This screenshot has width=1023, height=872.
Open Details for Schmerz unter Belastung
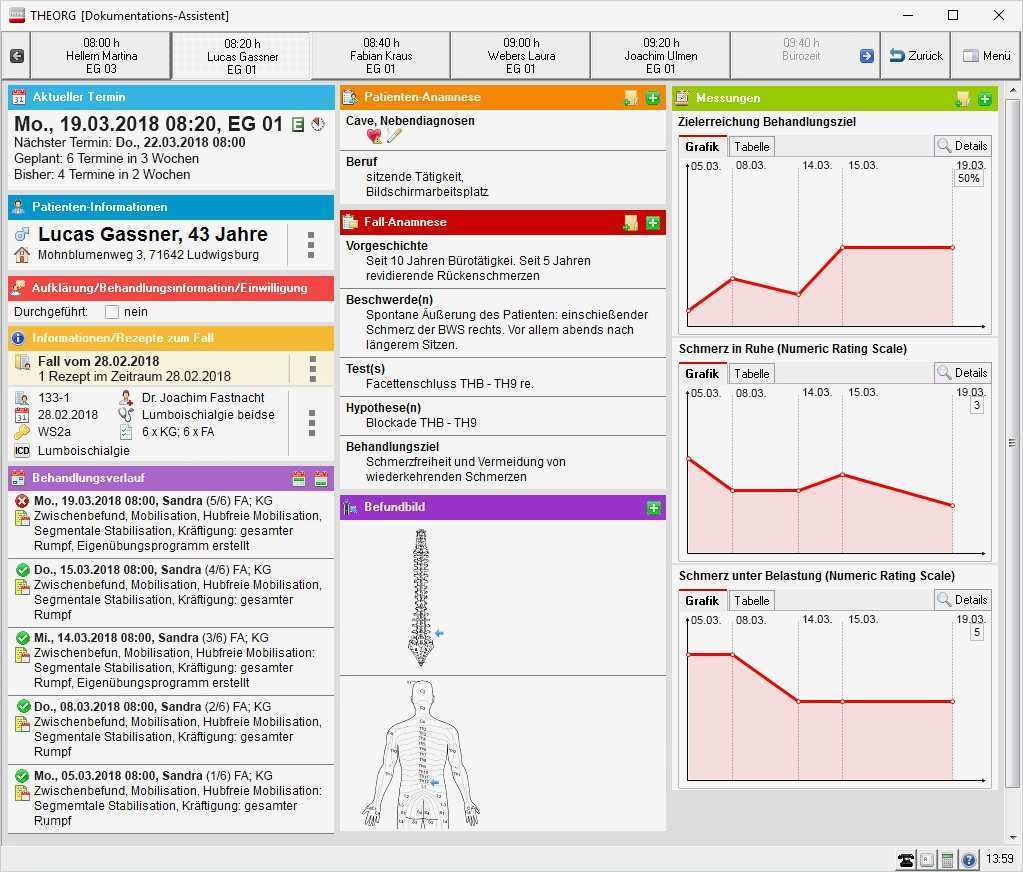click(962, 599)
